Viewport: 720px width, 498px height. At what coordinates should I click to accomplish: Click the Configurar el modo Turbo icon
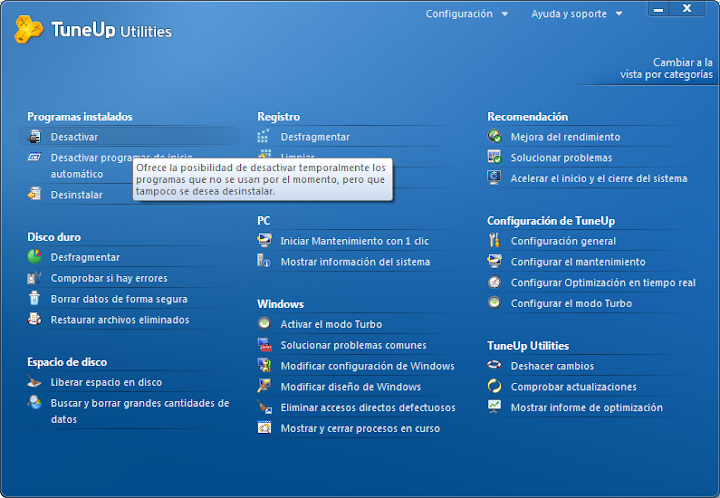click(x=494, y=303)
